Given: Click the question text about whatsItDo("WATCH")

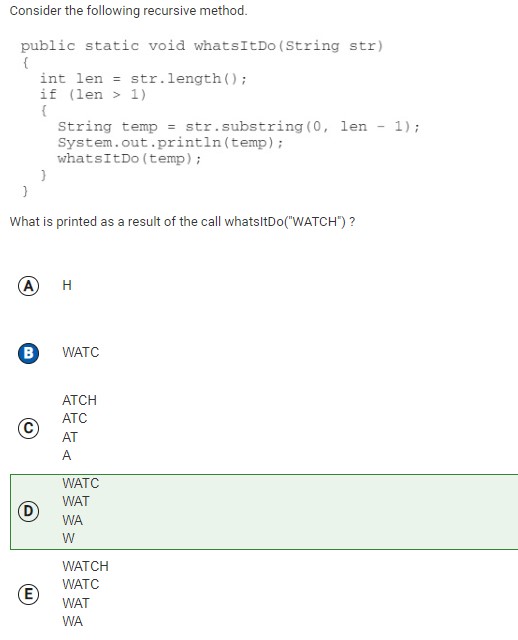Looking at the screenshot, I should click(182, 222).
